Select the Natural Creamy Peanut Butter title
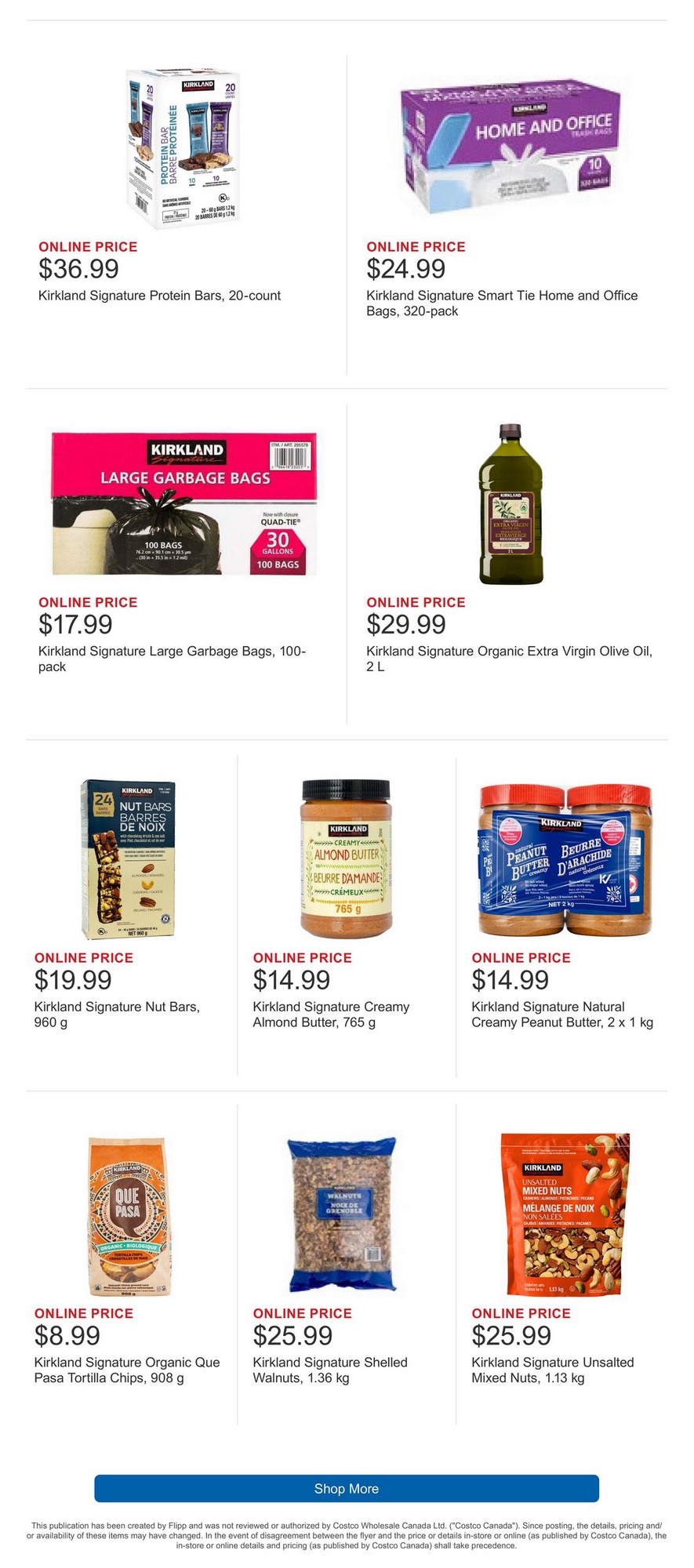Screen dimensions: 694x1568 562,1014
